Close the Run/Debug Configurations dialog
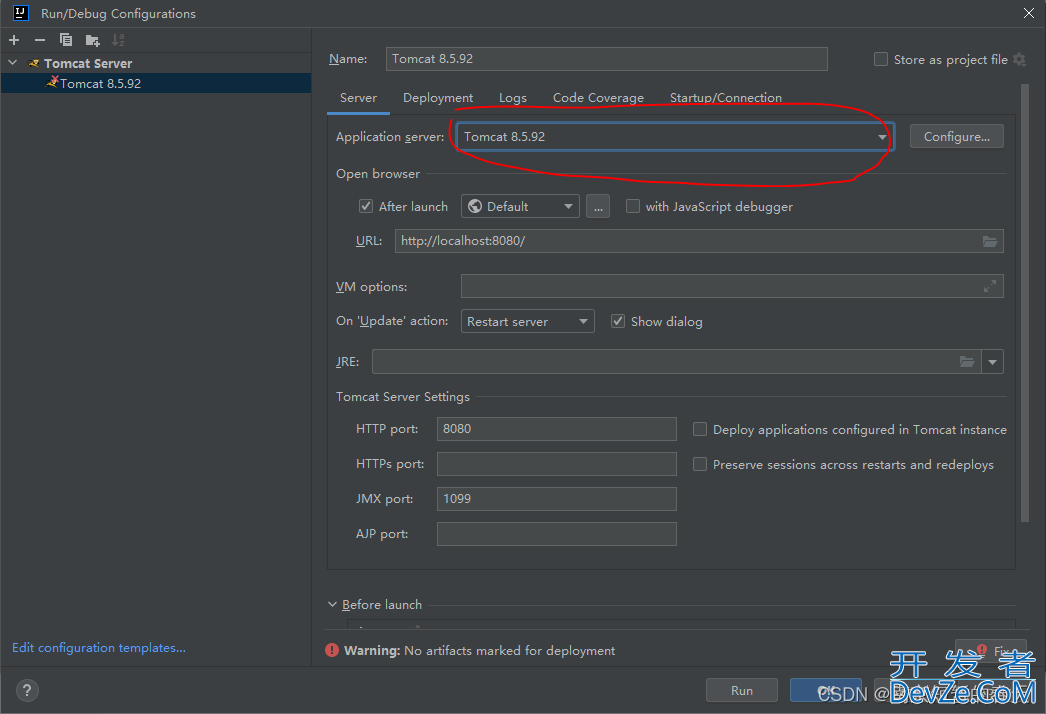Screen dimensions: 1046x714 point(1029,13)
